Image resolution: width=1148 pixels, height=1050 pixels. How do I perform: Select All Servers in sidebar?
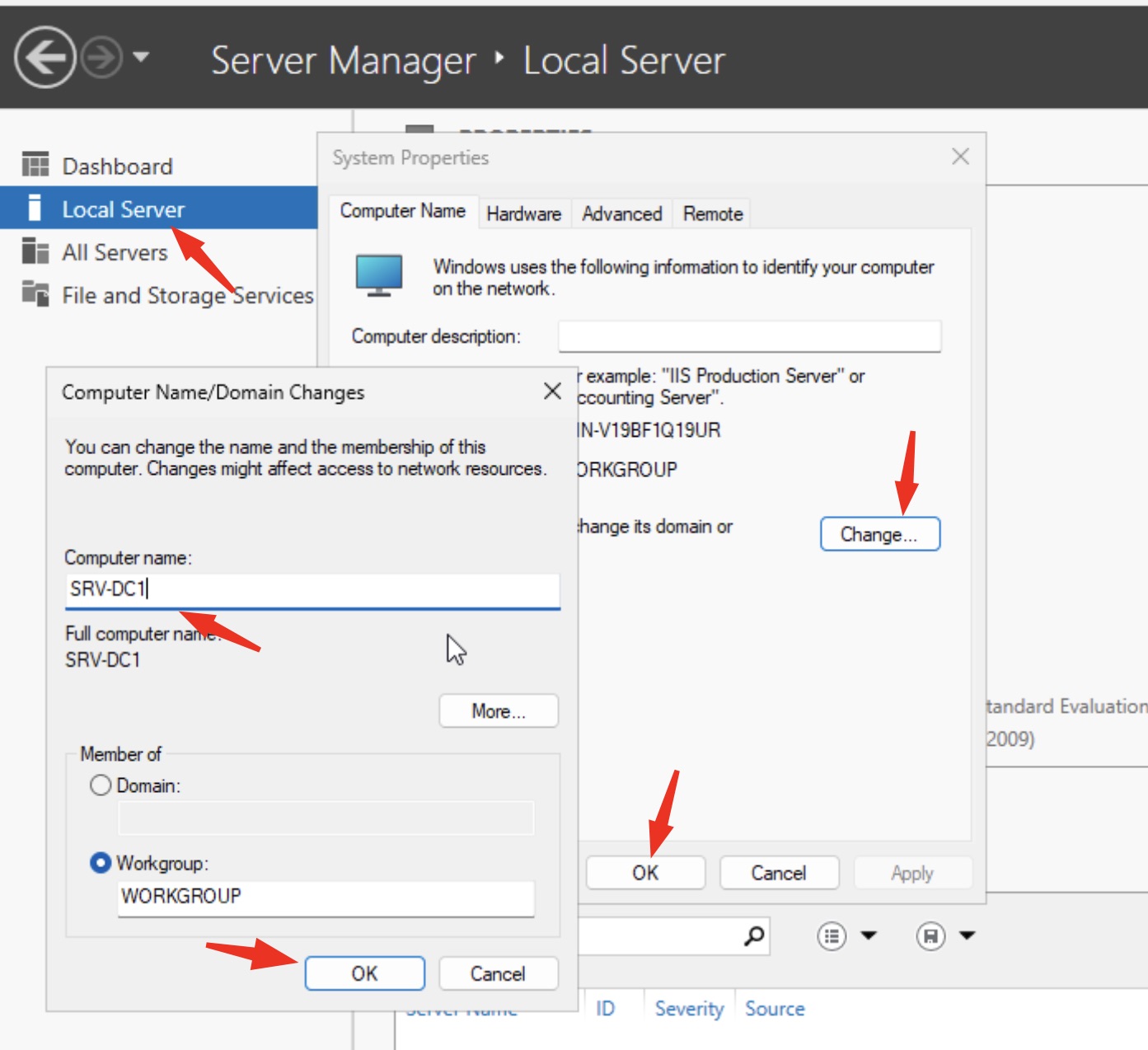point(115,252)
